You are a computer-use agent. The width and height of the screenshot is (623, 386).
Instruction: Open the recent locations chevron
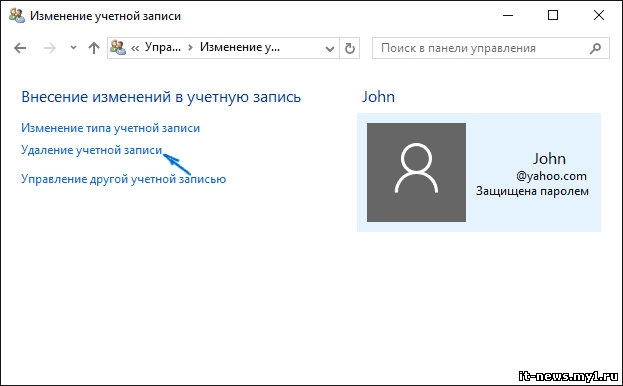click(x=73, y=48)
